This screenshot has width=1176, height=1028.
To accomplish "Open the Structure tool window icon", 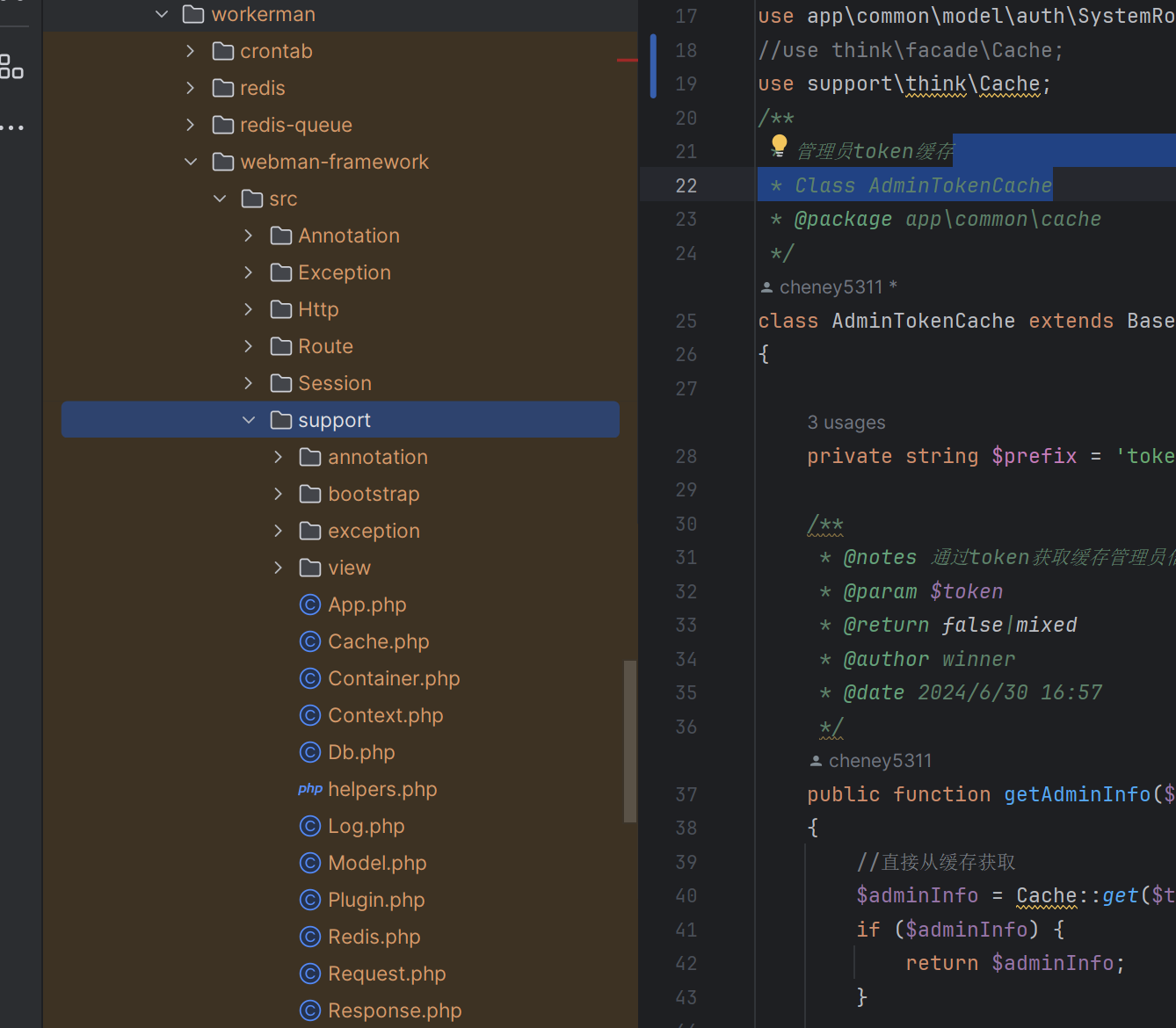I will [11, 67].
